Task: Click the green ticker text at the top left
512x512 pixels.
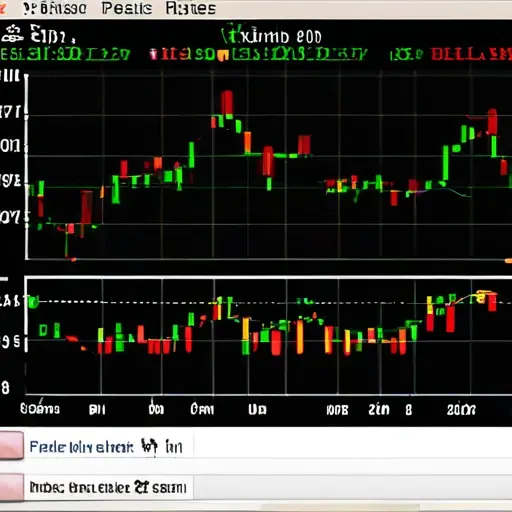Action: pyautogui.click(x=65, y=54)
